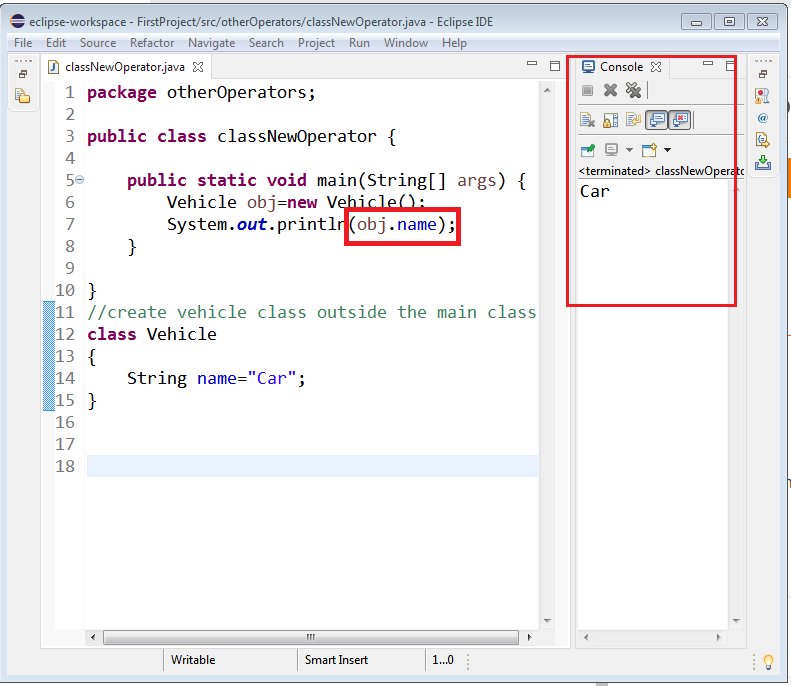Screen dimensions: 791x686
Task: Click the <terminated> classNewOperator launch label
Action: pyautogui.click(x=661, y=171)
